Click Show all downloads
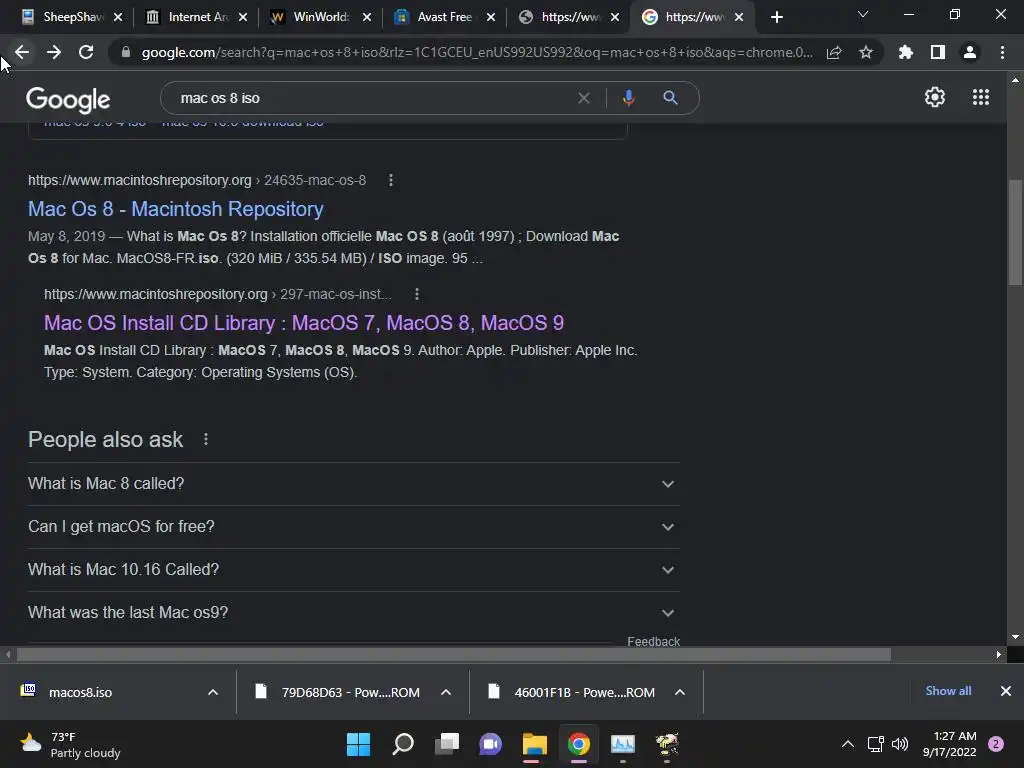The height and width of the screenshot is (768, 1024). pos(948,691)
